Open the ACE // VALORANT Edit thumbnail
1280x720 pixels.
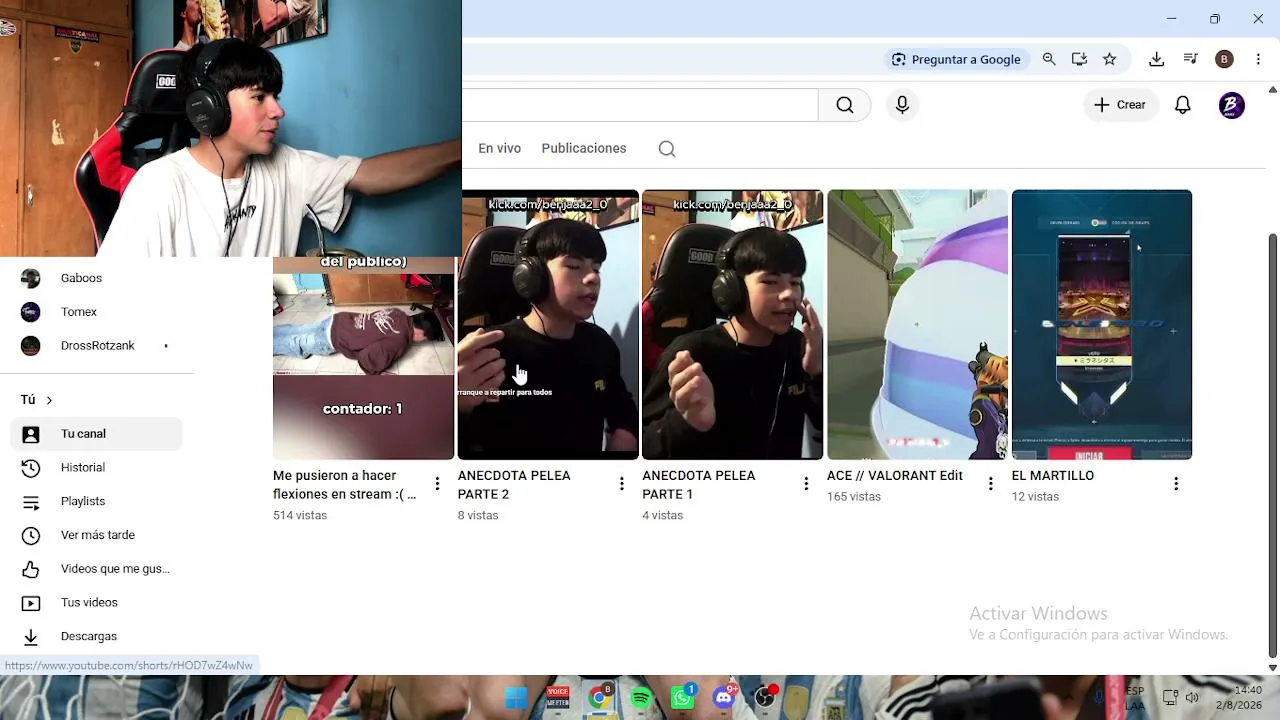(917, 325)
